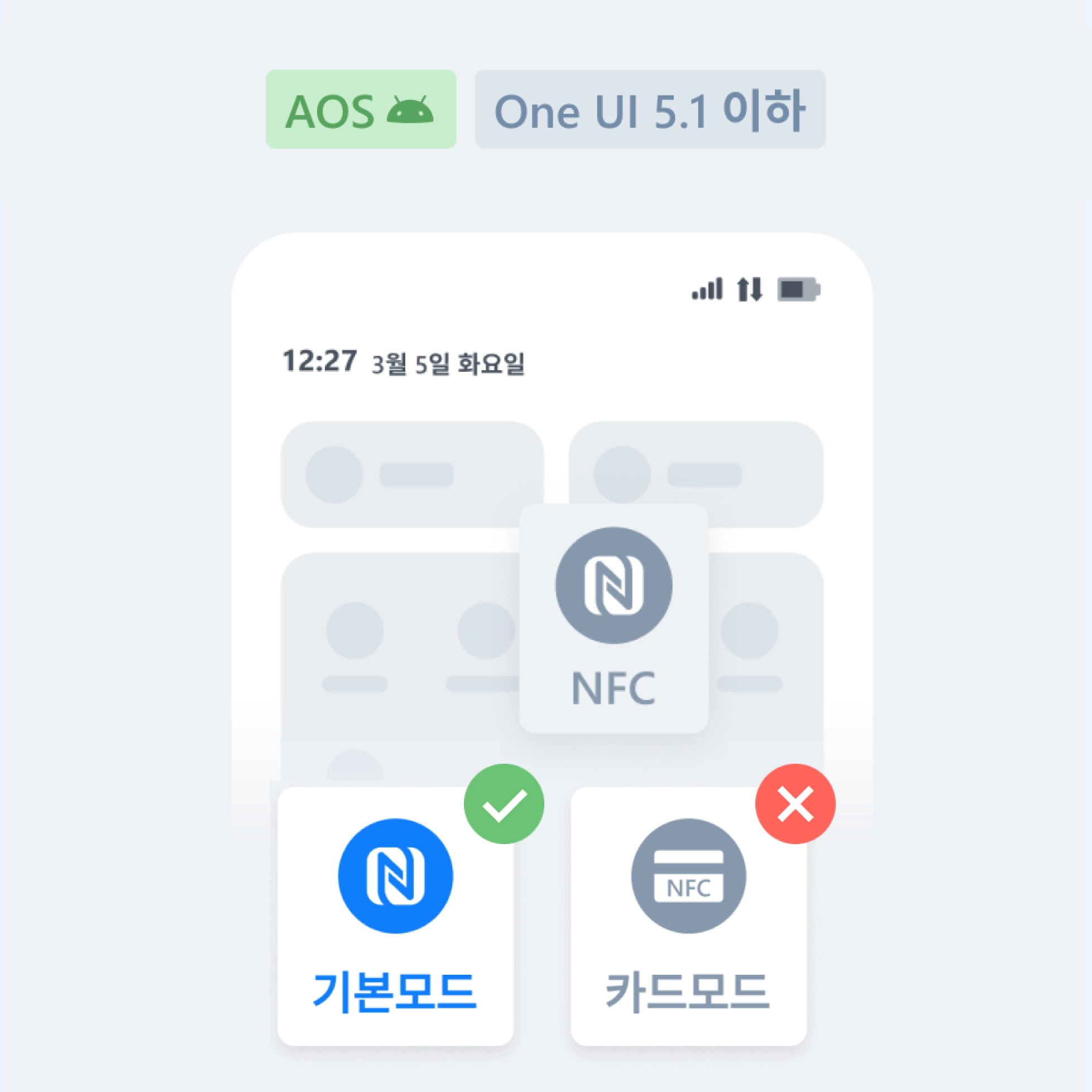This screenshot has height=1092, width=1092.
Task: Tap the top-left wide placeholder tile
Action: (412, 474)
